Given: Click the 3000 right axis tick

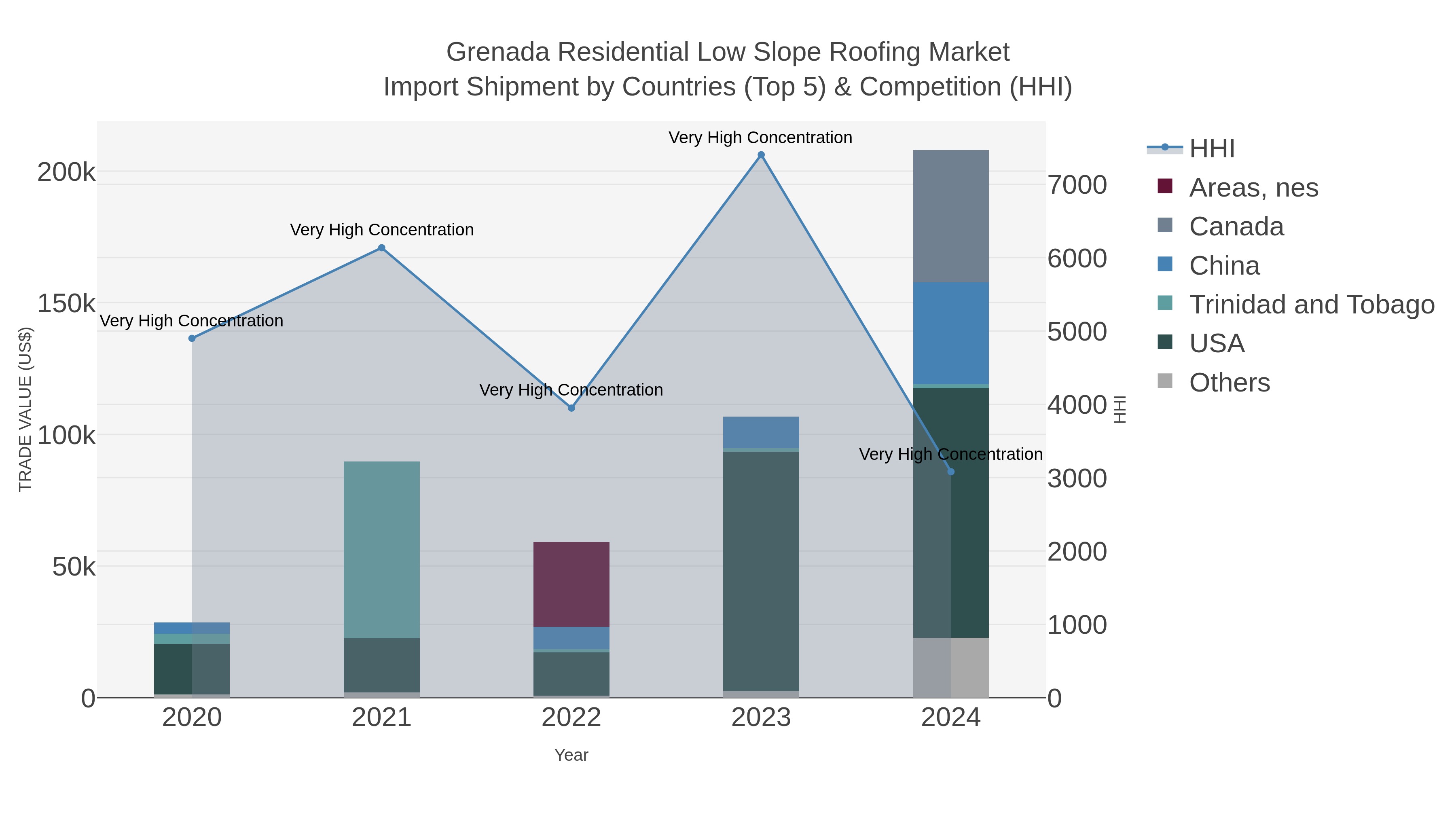Looking at the screenshot, I should coord(1077,478).
